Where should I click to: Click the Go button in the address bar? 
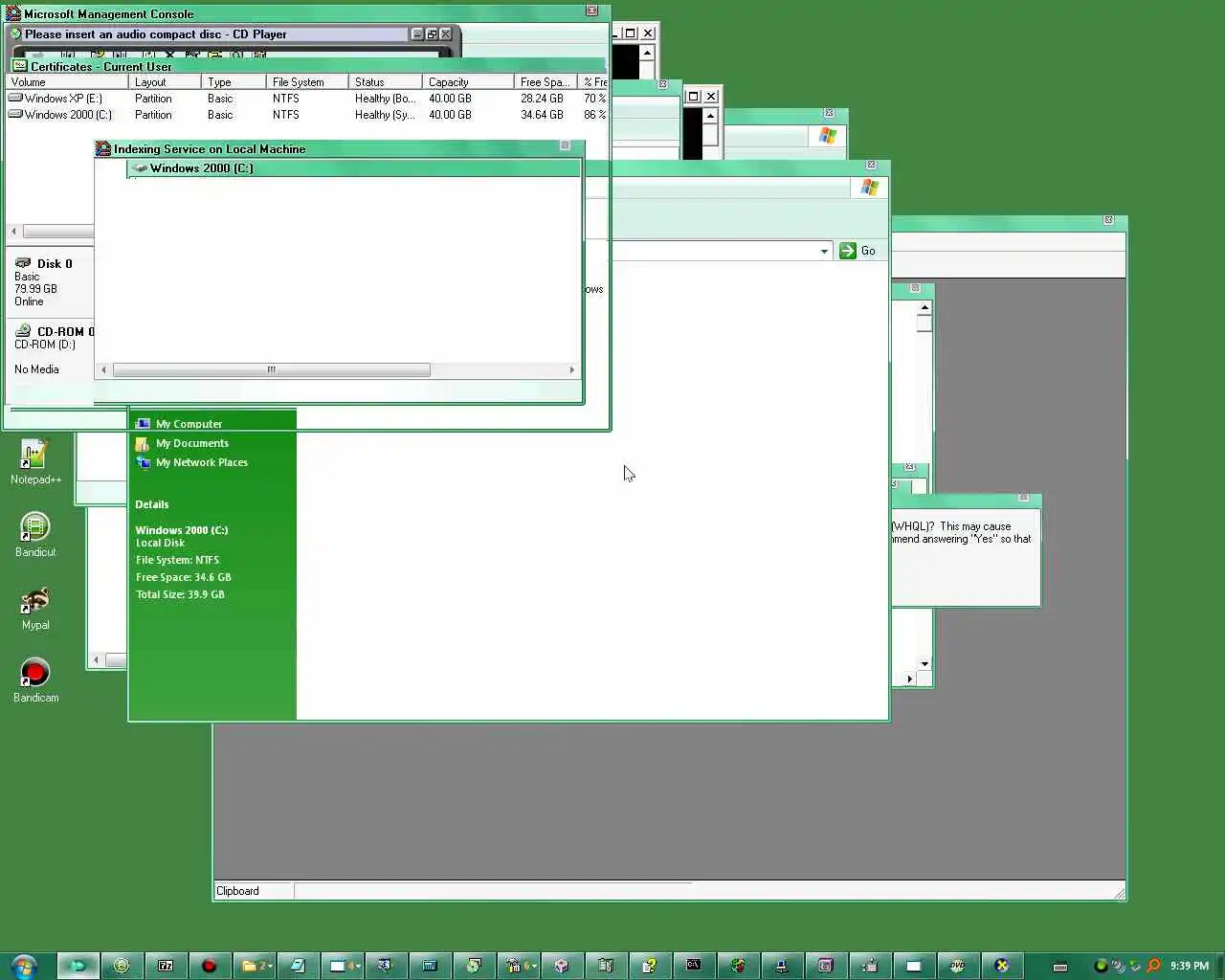(x=858, y=251)
